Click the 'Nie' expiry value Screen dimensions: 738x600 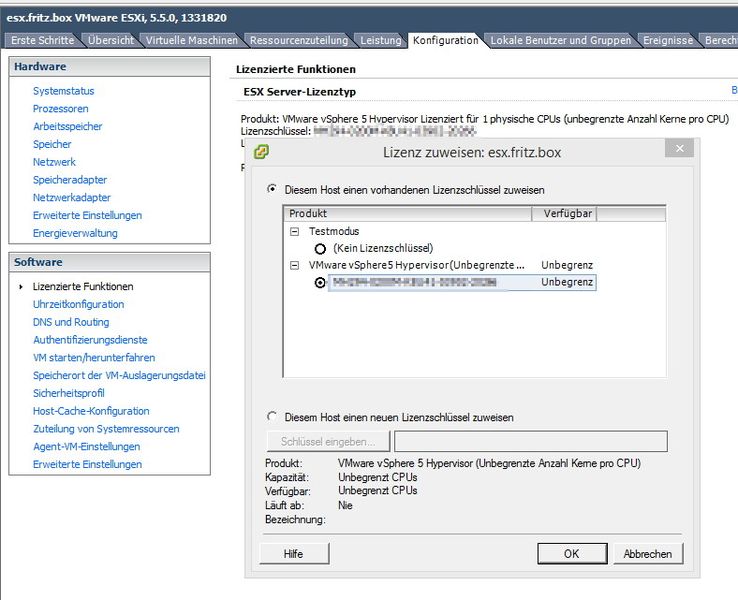pyautogui.click(x=345, y=505)
